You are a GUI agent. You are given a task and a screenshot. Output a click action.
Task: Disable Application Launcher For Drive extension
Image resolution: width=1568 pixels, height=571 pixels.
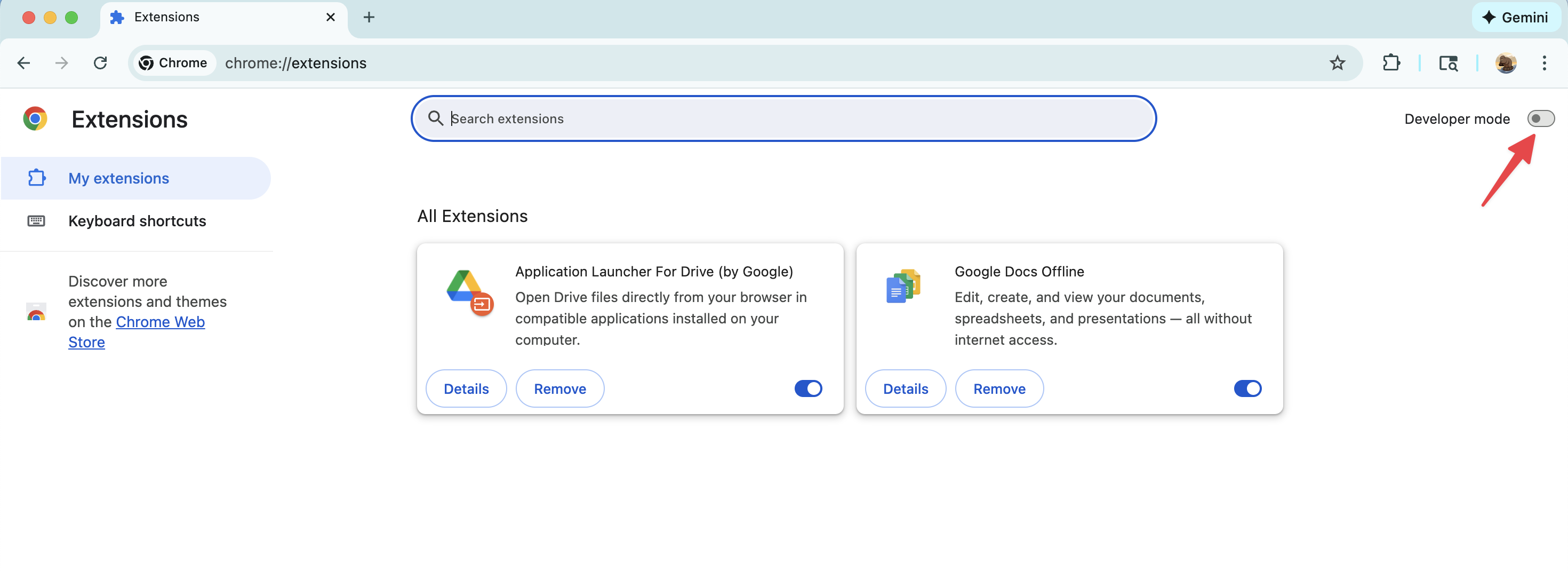pos(808,388)
